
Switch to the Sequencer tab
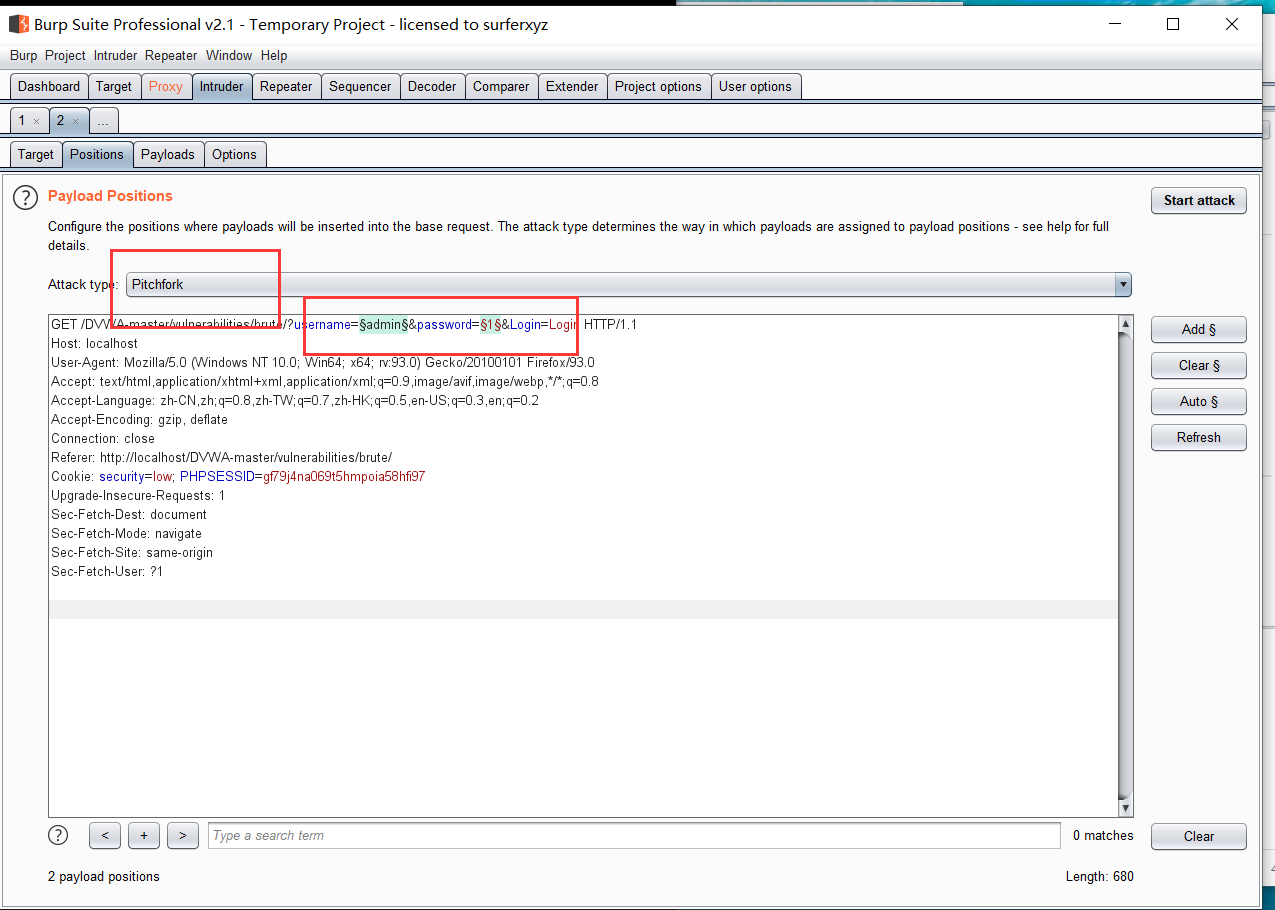(x=360, y=87)
